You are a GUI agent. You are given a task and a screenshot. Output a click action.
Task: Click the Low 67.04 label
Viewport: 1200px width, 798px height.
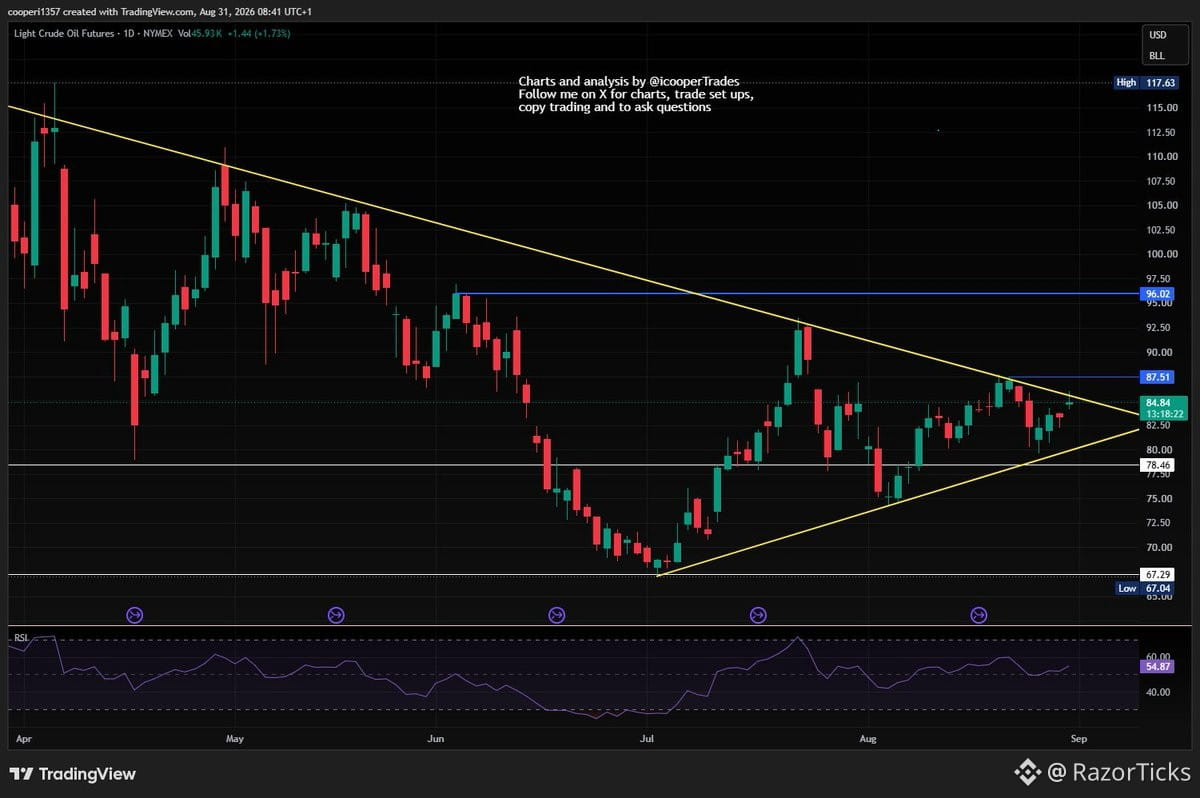pos(1145,589)
